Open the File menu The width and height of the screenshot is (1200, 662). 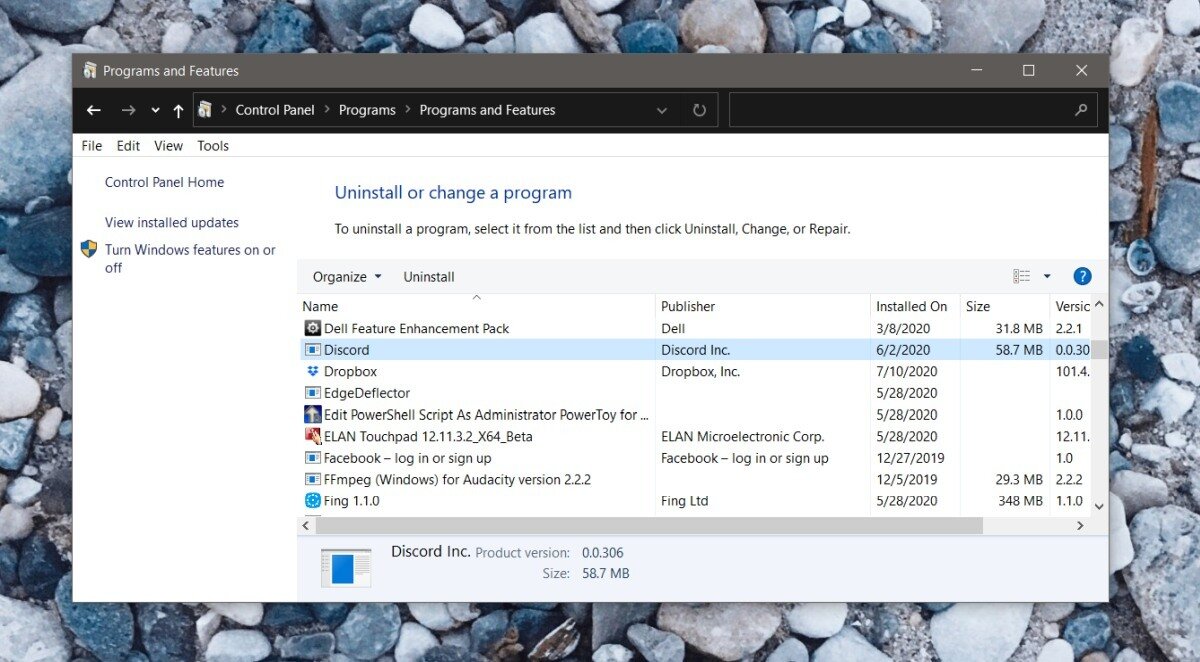91,146
